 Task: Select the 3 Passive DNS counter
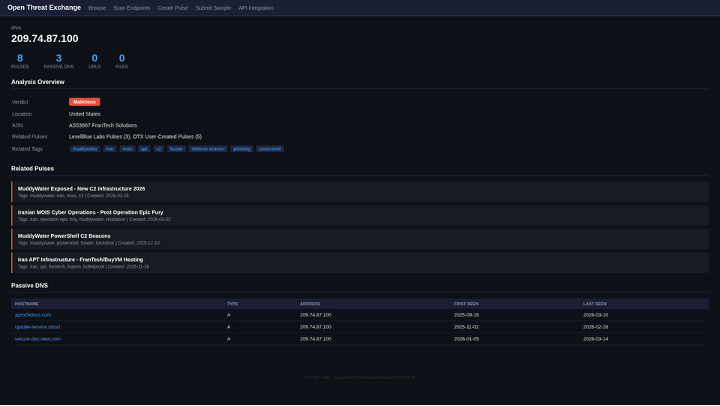click(59, 61)
